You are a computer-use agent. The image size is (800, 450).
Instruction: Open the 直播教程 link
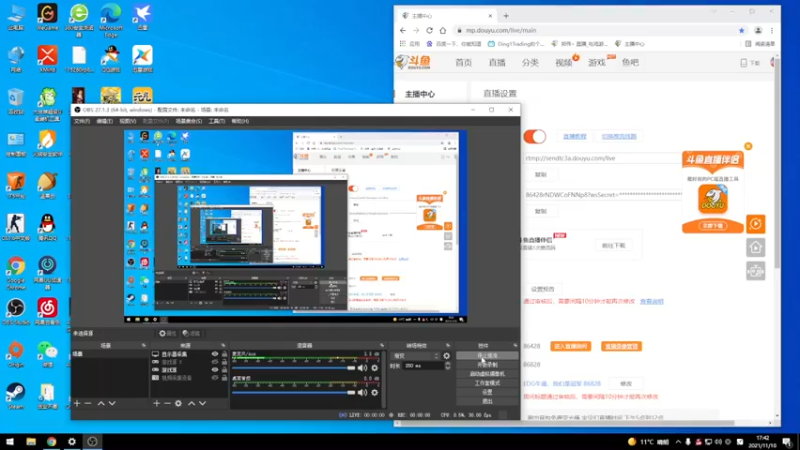575,137
